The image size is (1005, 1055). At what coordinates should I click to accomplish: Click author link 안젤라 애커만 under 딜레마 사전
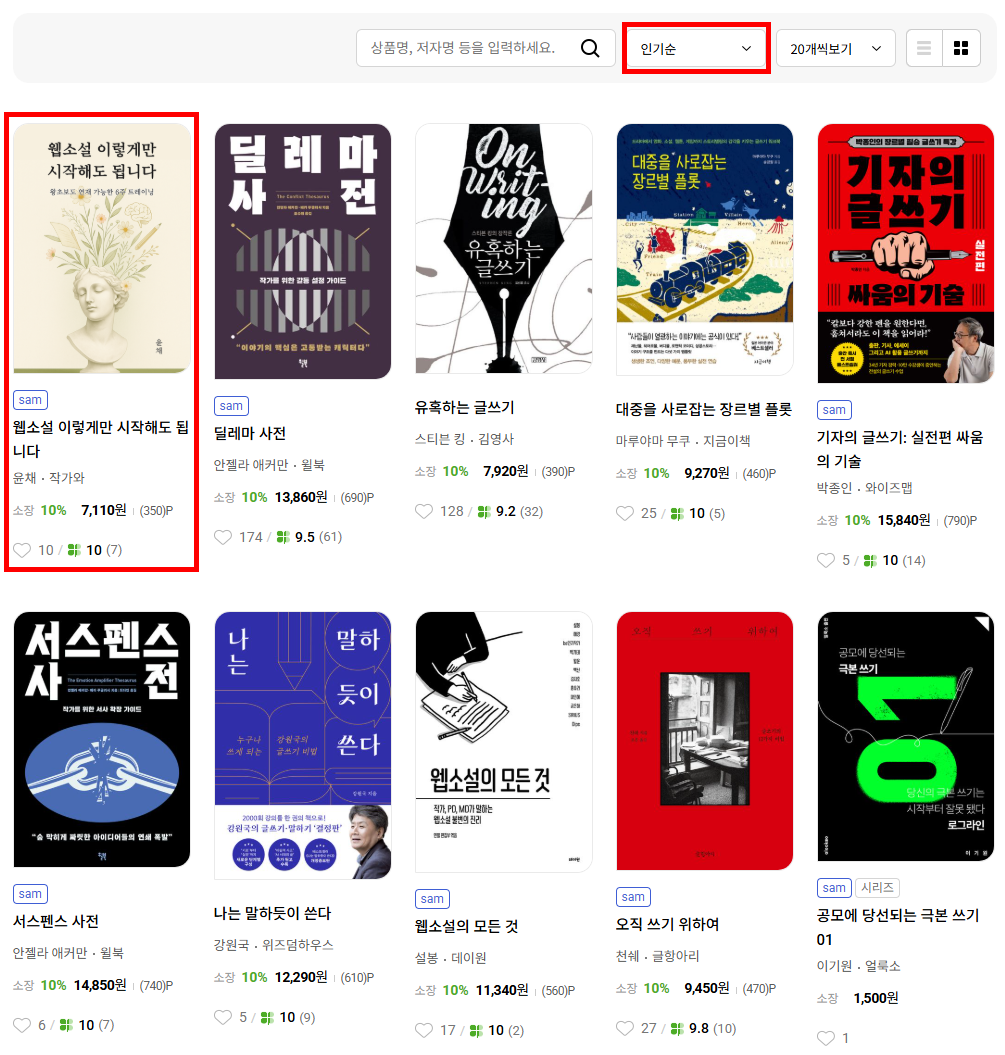(x=251, y=465)
